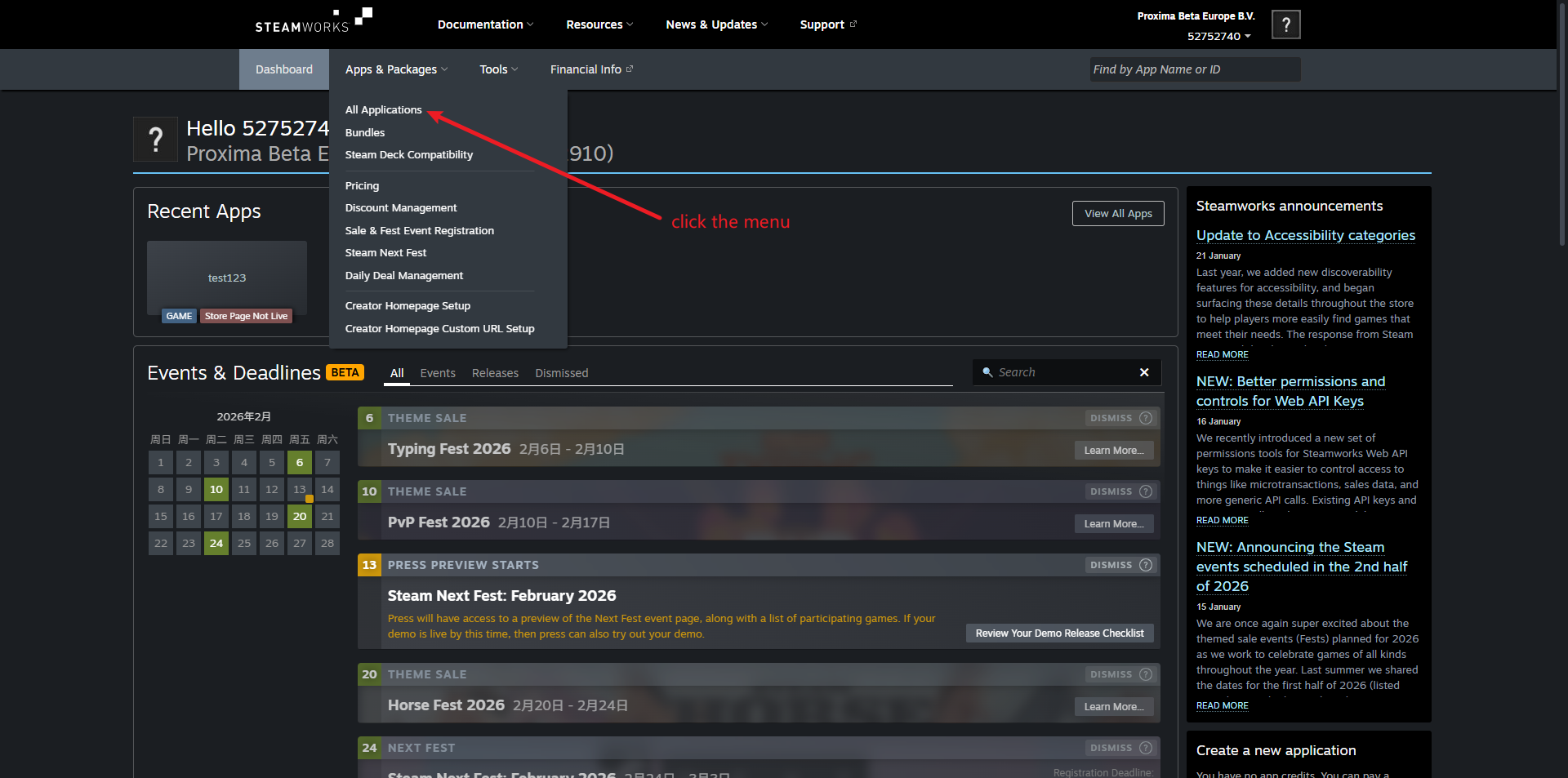Select All Applications in the menu
The height and width of the screenshot is (778, 1568).
383,110
